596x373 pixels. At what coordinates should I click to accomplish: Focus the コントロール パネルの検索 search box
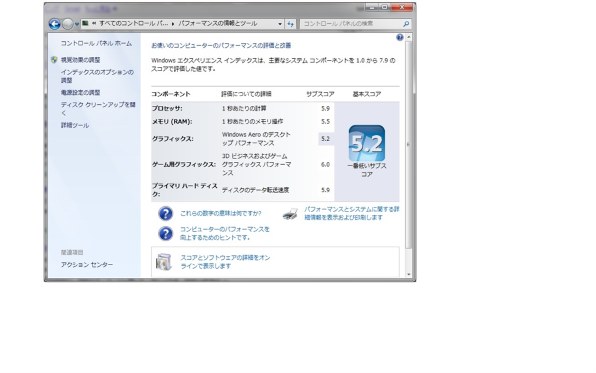pyautogui.click(x=351, y=24)
